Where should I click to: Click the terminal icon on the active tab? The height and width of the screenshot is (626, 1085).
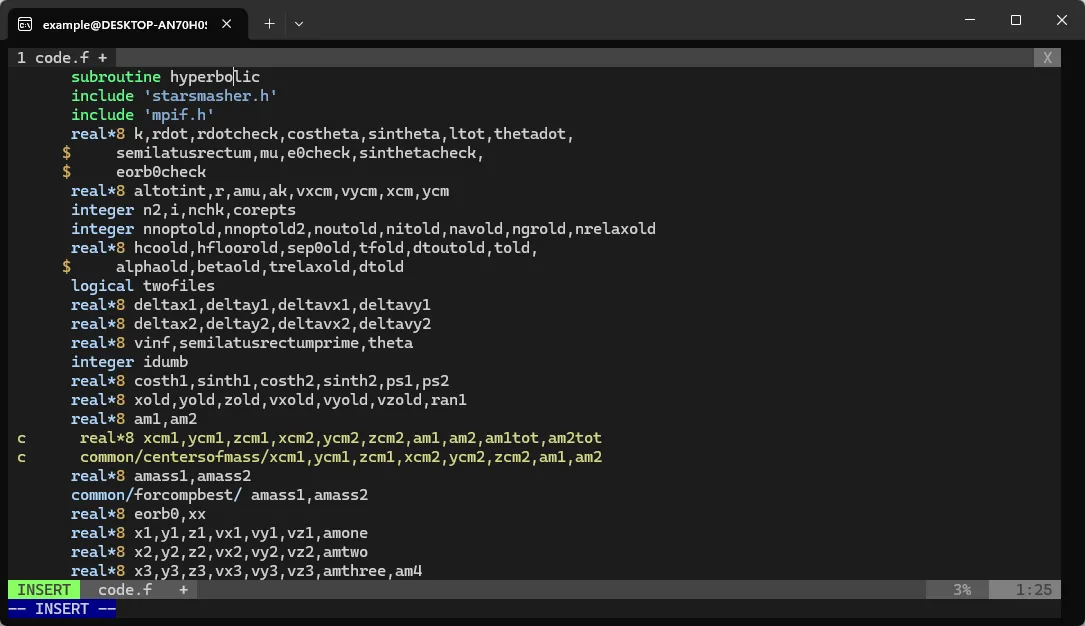pyautogui.click(x=25, y=23)
